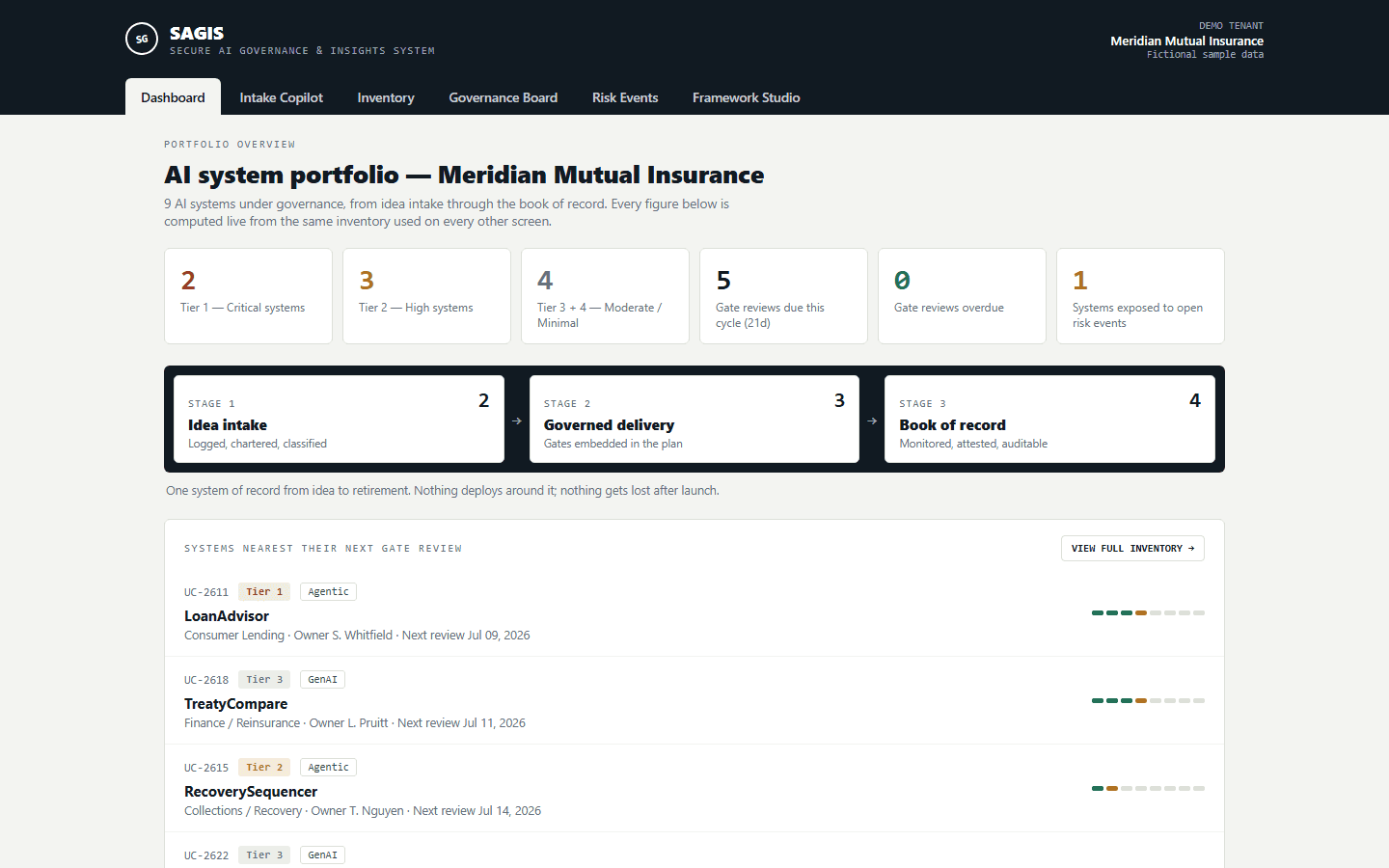Click the Meridian Mutual Insurance tenant name
1389x868 pixels.
[x=1186, y=41]
